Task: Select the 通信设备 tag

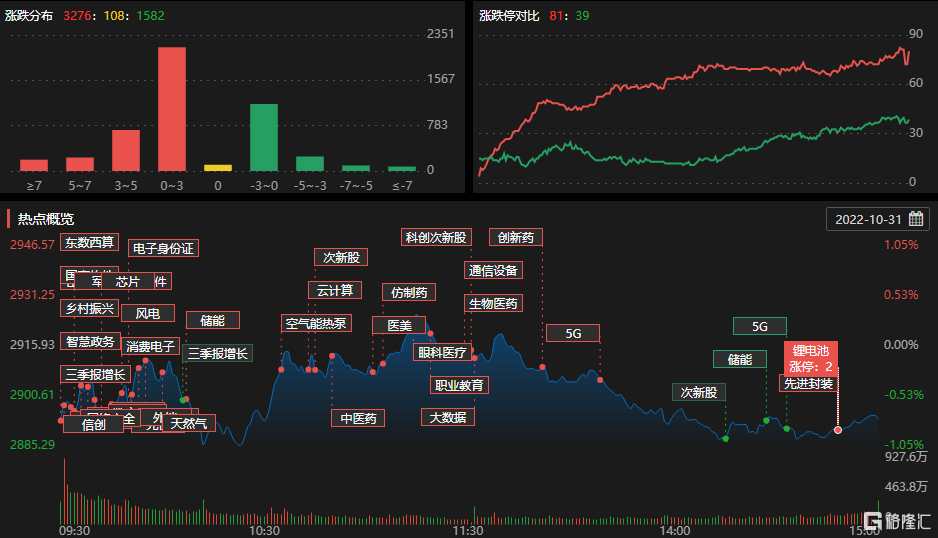Action: pyautogui.click(x=494, y=270)
